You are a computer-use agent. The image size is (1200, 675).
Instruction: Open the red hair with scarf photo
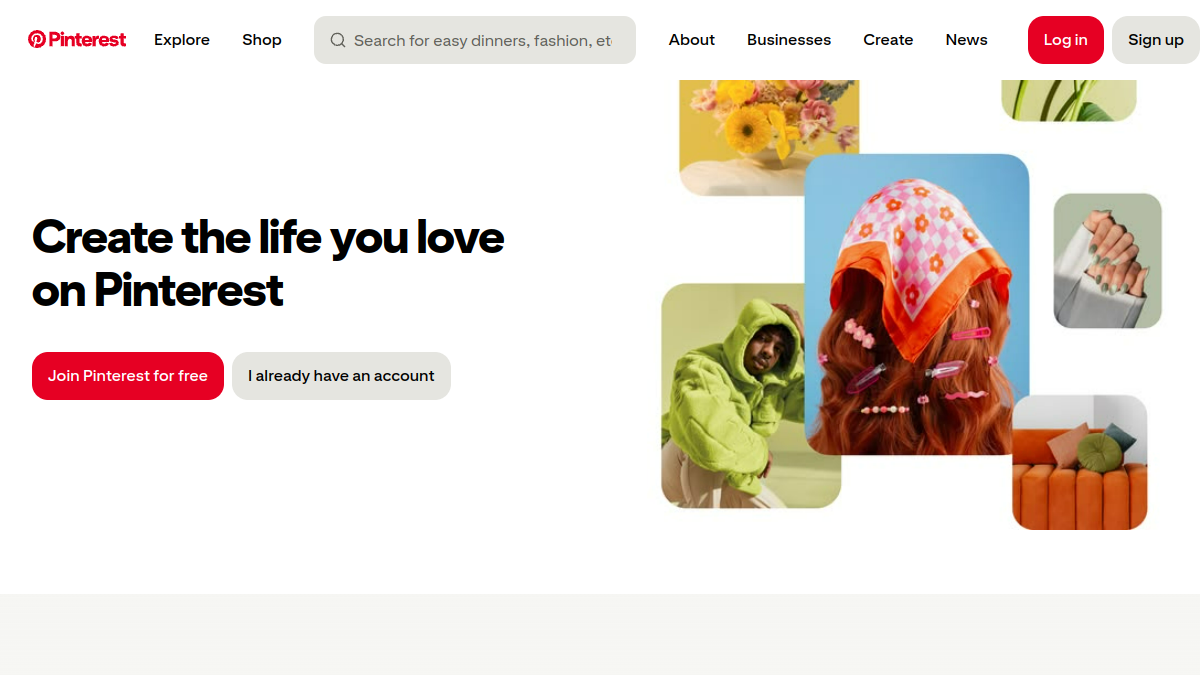pos(917,305)
